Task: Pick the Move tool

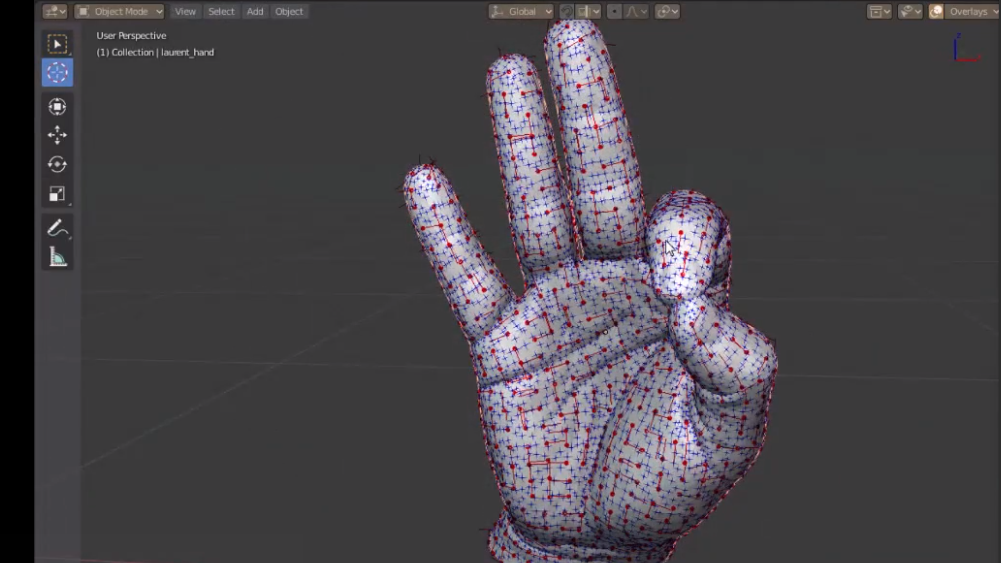Action: click(57, 135)
